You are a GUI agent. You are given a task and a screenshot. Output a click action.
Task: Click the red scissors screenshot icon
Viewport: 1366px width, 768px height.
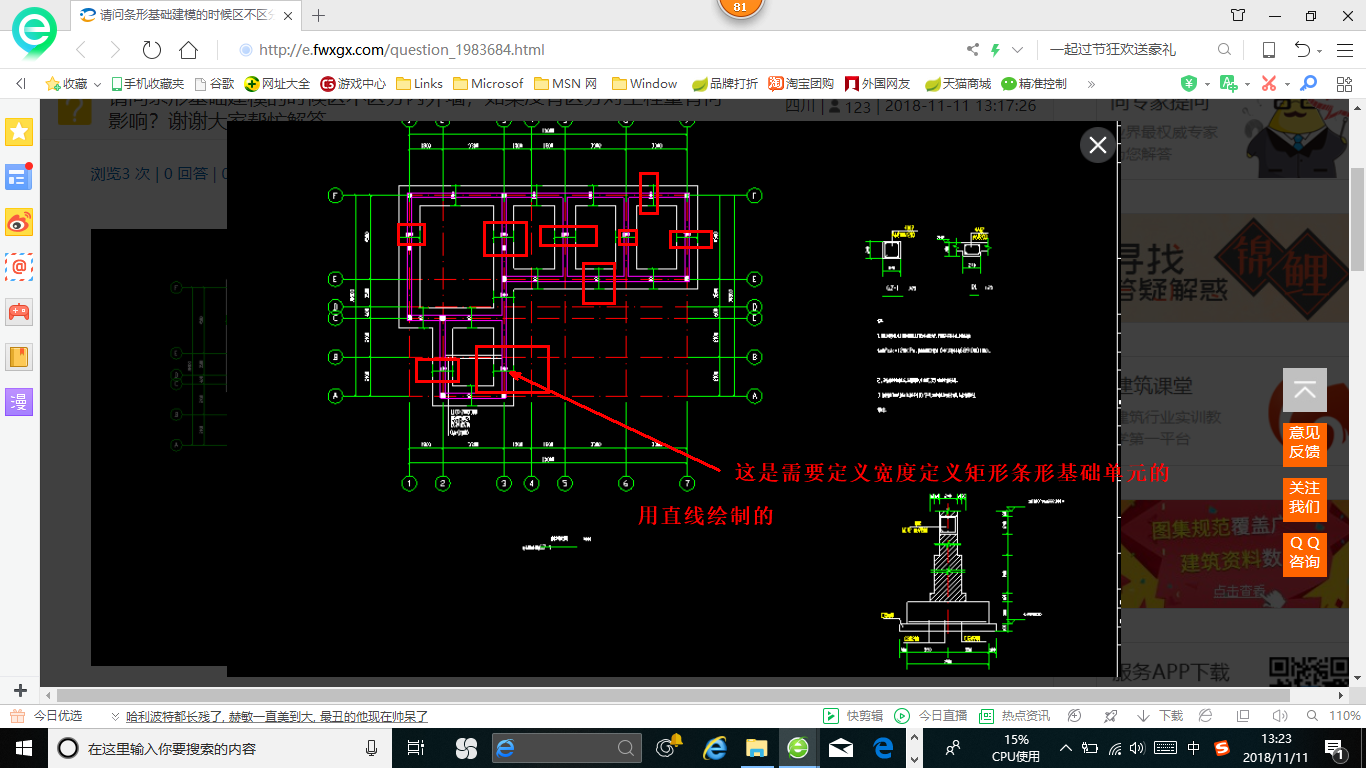tap(1268, 84)
